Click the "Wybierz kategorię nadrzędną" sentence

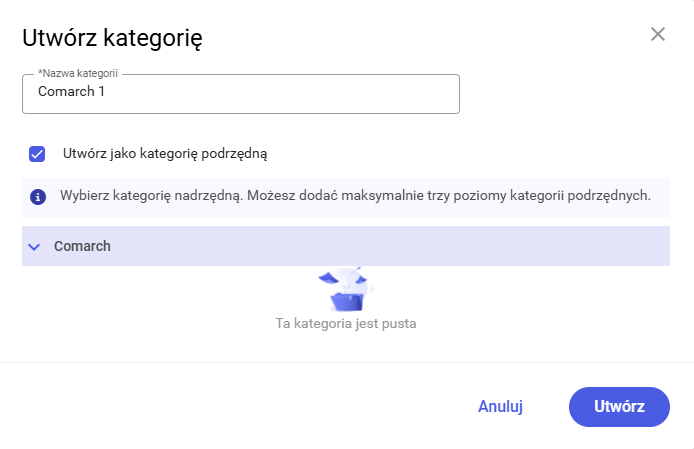click(145, 196)
